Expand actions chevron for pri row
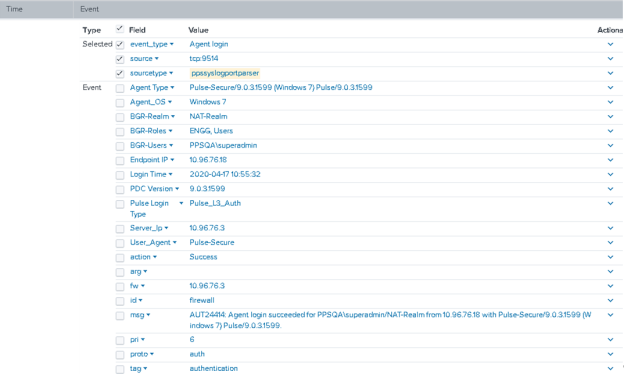Screen dimensions: 624x382 pos(610,339)
